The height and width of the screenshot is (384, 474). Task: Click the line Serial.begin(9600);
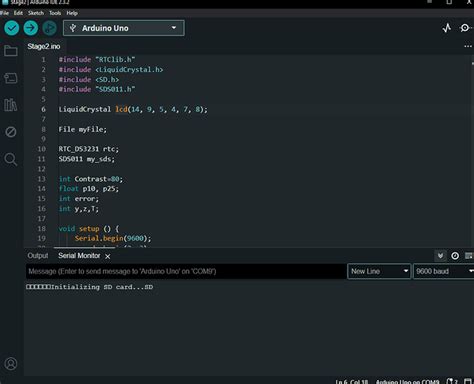[113, 238]
